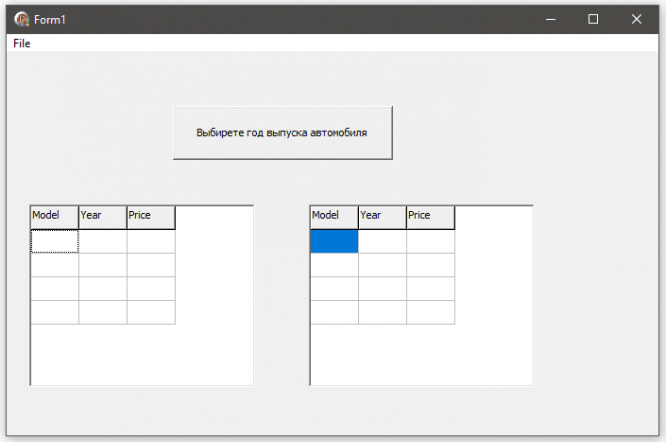The image size is (666, 442).
Task: Select the Year header in the left grid
Action: click(x=103, y=217)
